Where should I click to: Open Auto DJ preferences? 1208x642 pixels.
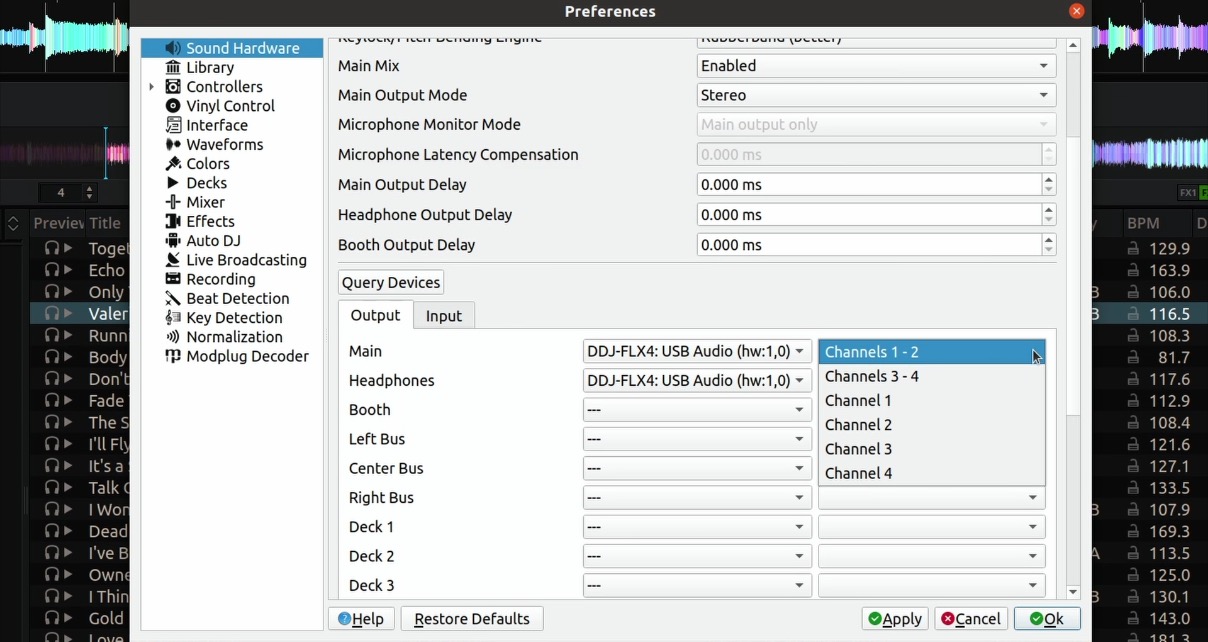coord(212,240)
